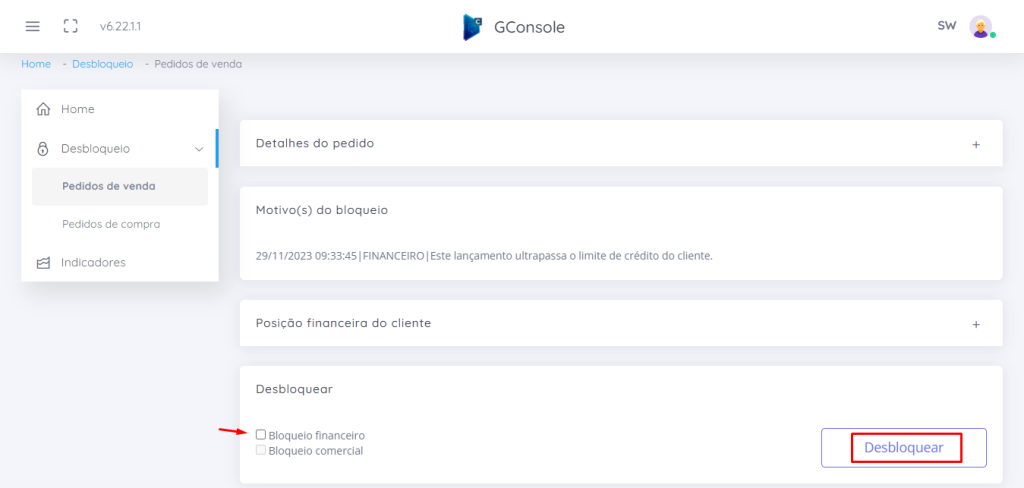
Task: Check the Bloqueio comercial checkbox
Action: 261,450
